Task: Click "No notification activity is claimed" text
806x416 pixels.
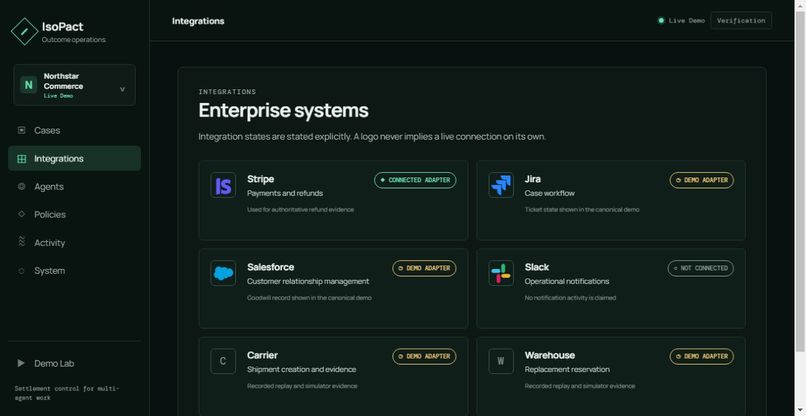Action: tap(570, 298)
